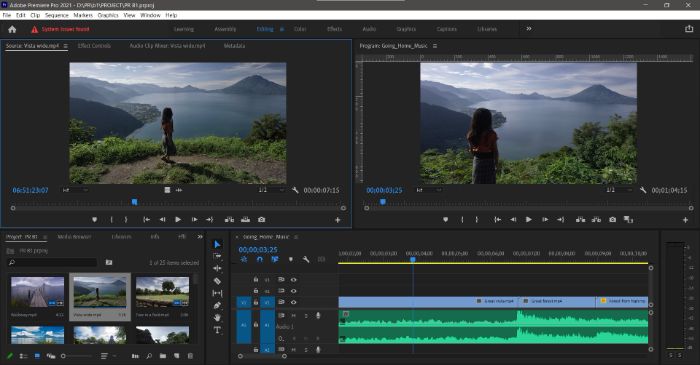Viewport: 700px width, 365px height.
Task: Click Quick Export share icon
Action: point(689,29)
